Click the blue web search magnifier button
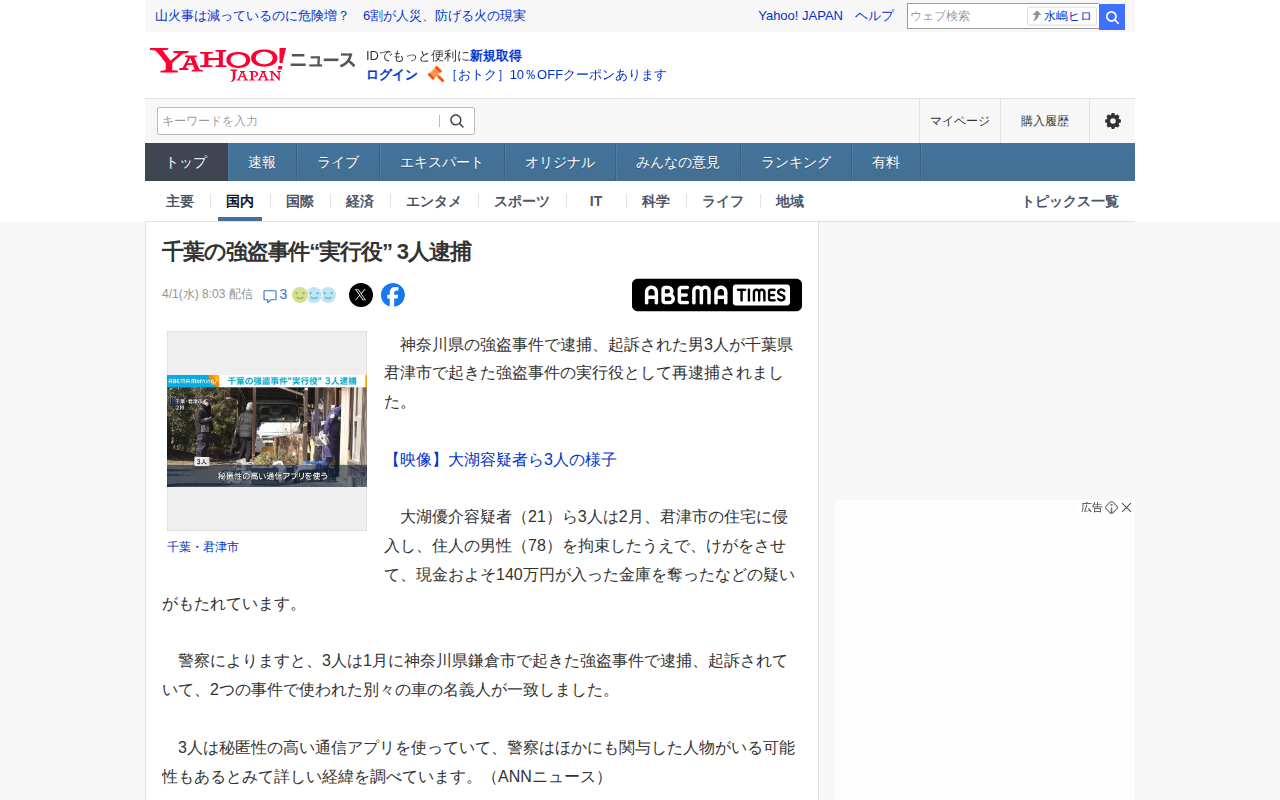This screenshot has width=1280, height=800. point(1112,17)
